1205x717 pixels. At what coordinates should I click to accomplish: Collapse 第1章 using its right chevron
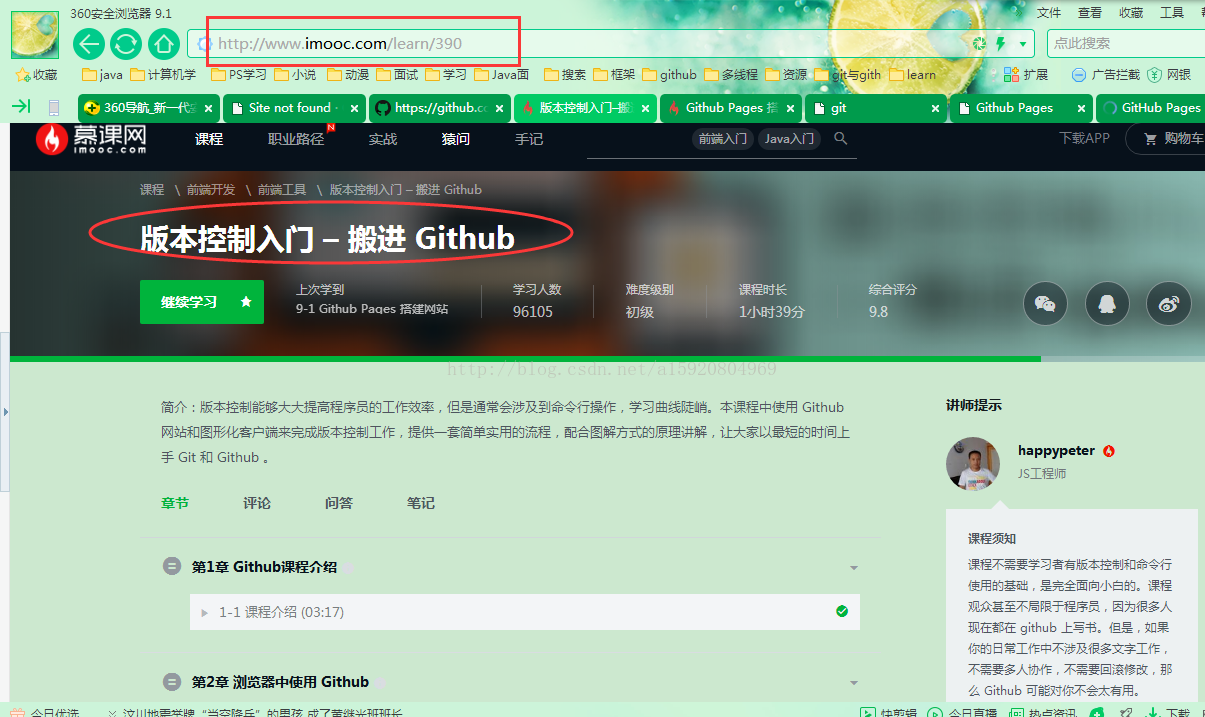click(854, 568)
